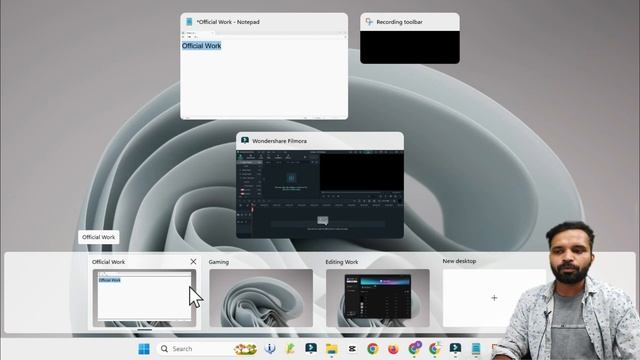Open the Recording toolbar window preview
This screenshot has height=360, width=640.
tap(410, 38)
